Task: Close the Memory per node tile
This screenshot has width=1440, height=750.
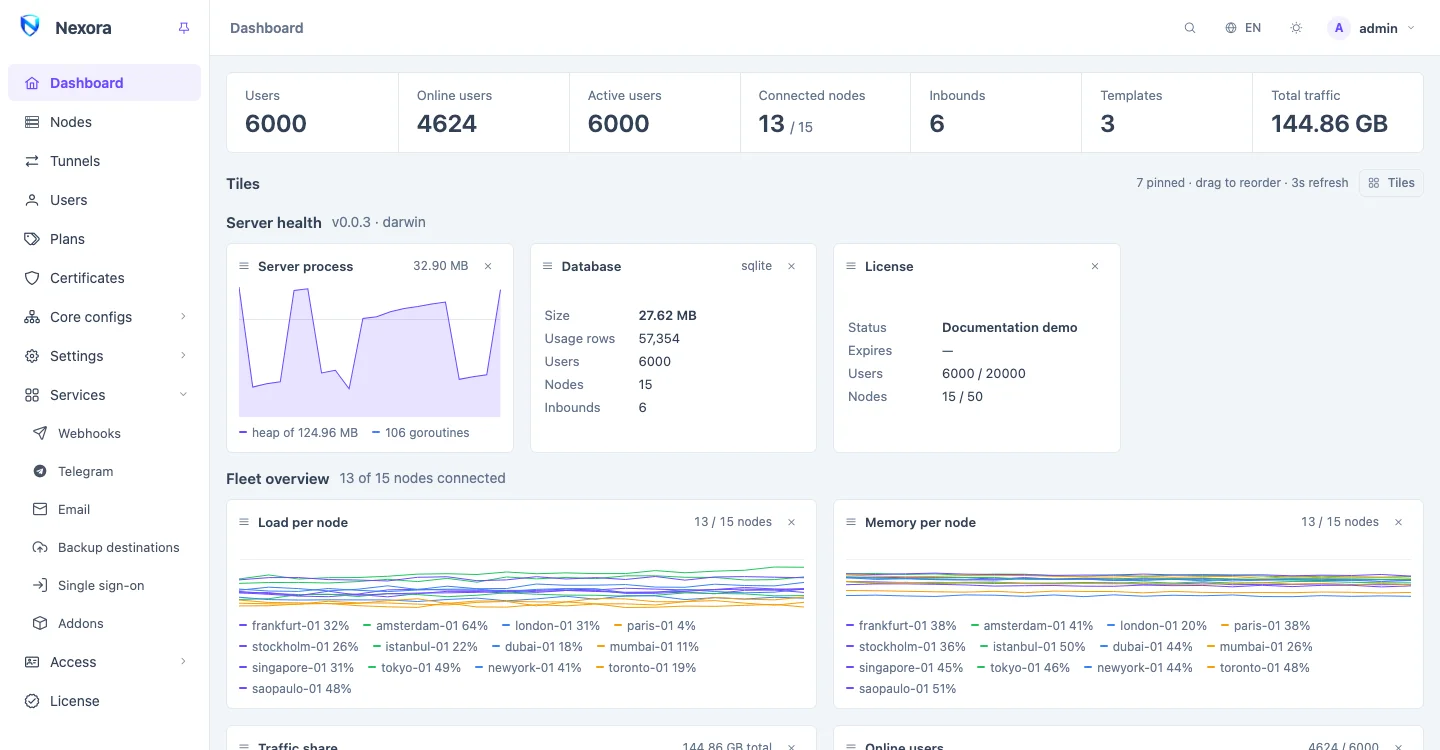Action: pos(1399,522)
